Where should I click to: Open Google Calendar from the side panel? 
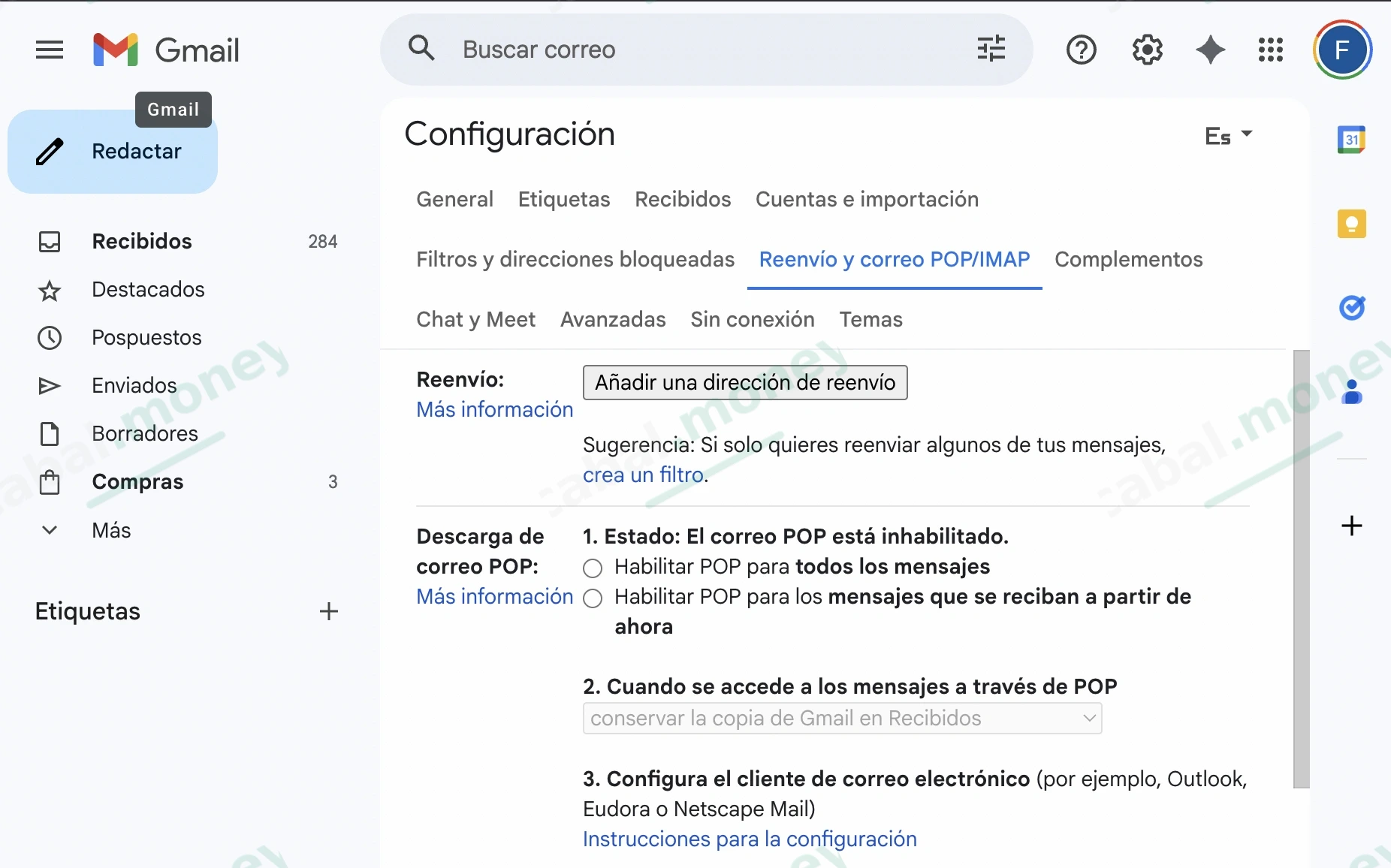coord(1353,140)
